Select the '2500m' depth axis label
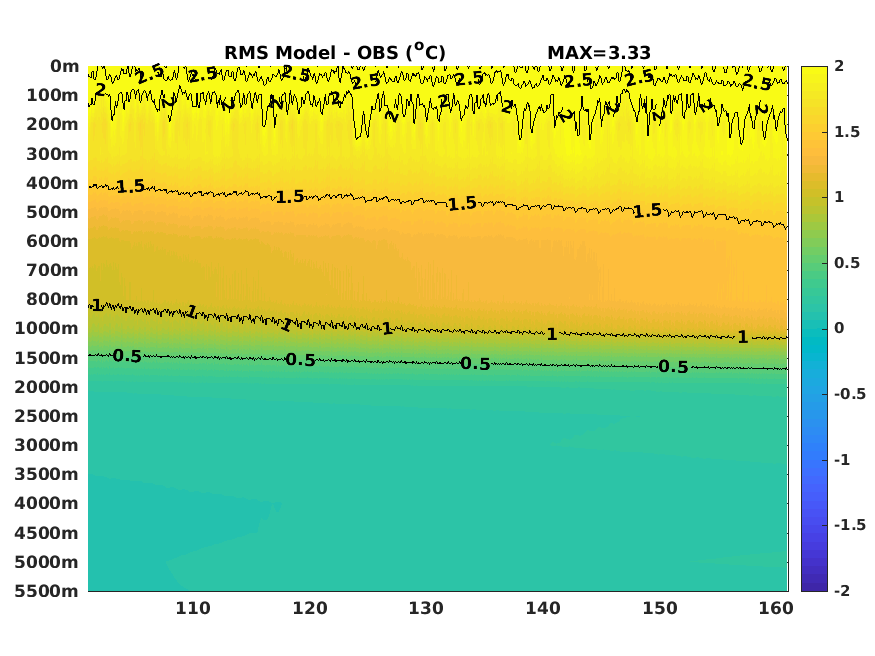 click(x=47, y=416)
